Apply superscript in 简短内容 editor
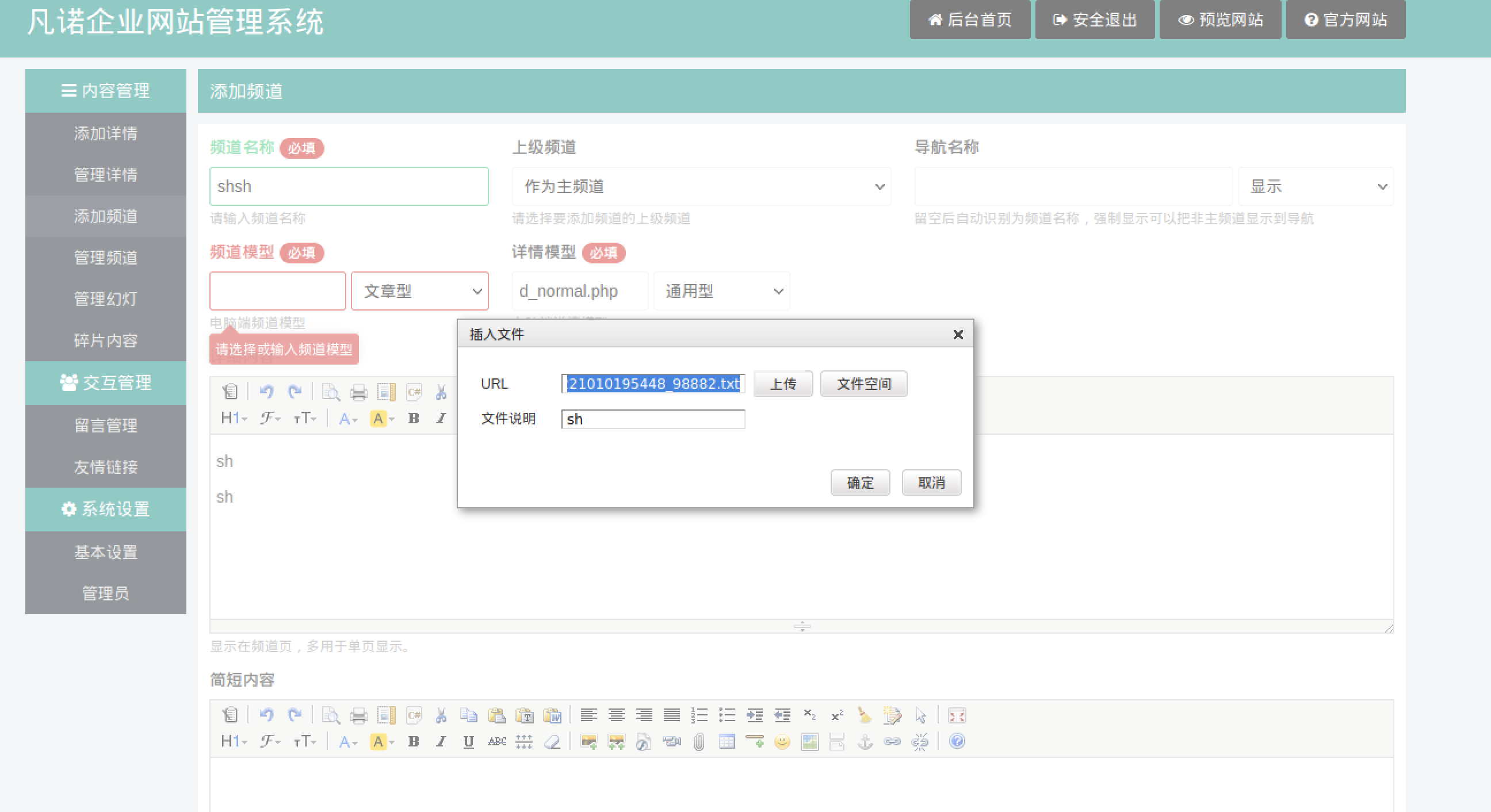1491x812 pixels. click(837, 715)
